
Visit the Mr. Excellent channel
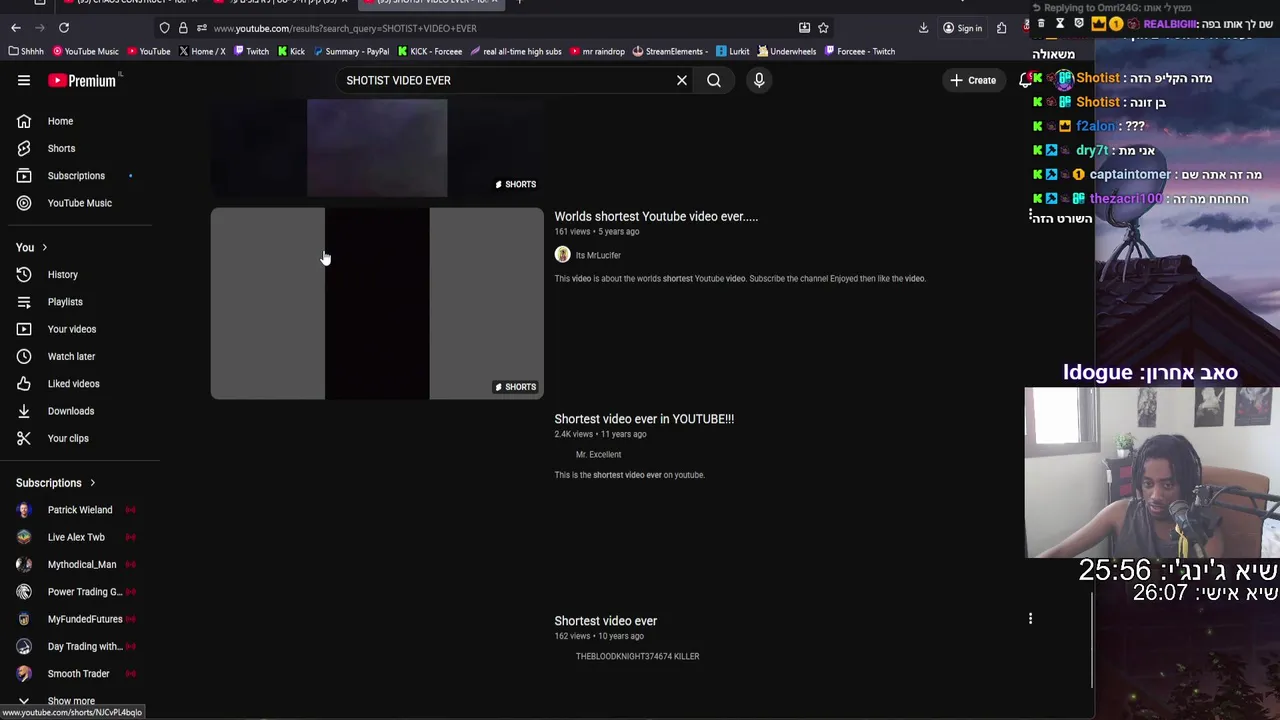click(598, 454)
